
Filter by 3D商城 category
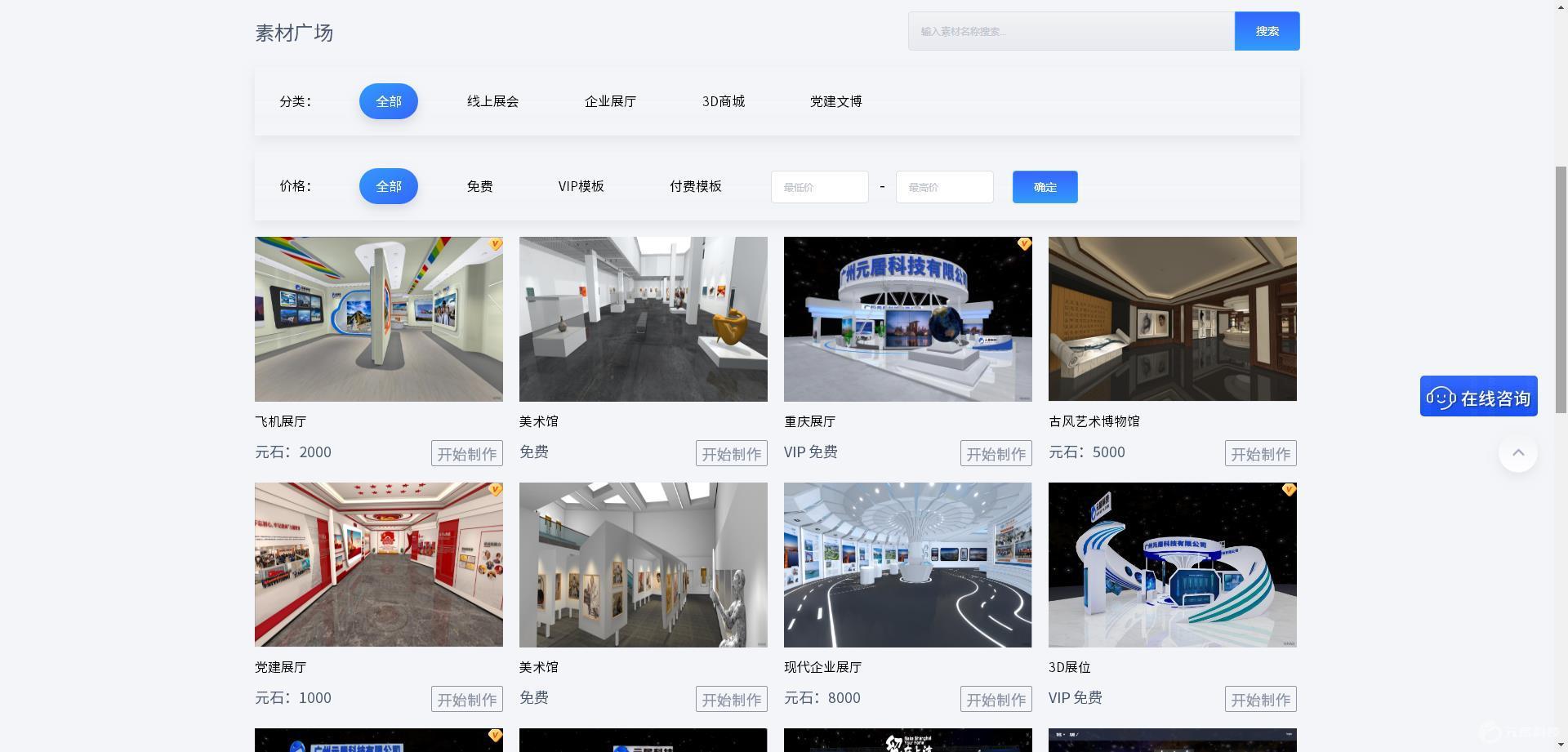point(724,101)
